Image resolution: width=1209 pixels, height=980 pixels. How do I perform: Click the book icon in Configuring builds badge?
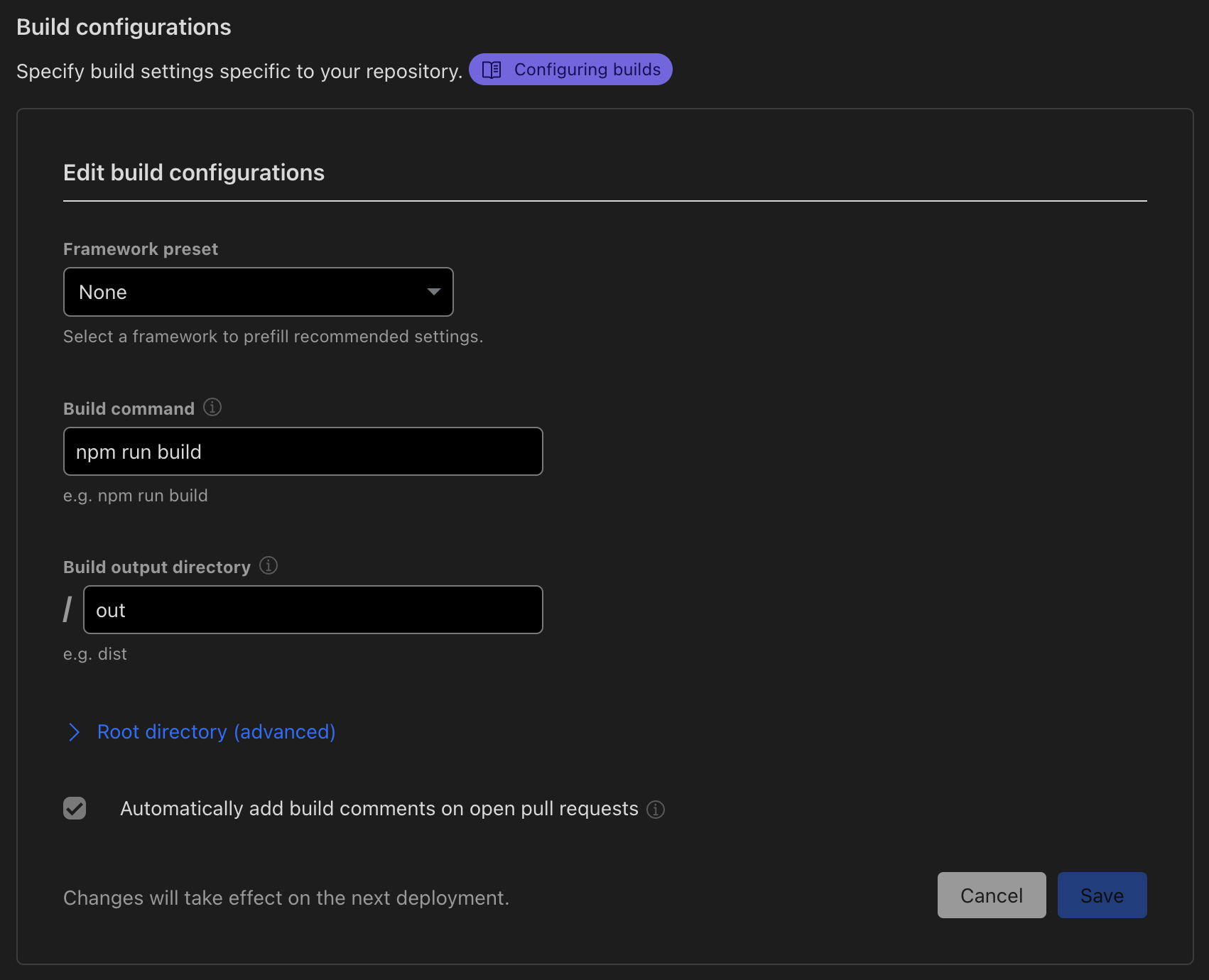[492, 70]
